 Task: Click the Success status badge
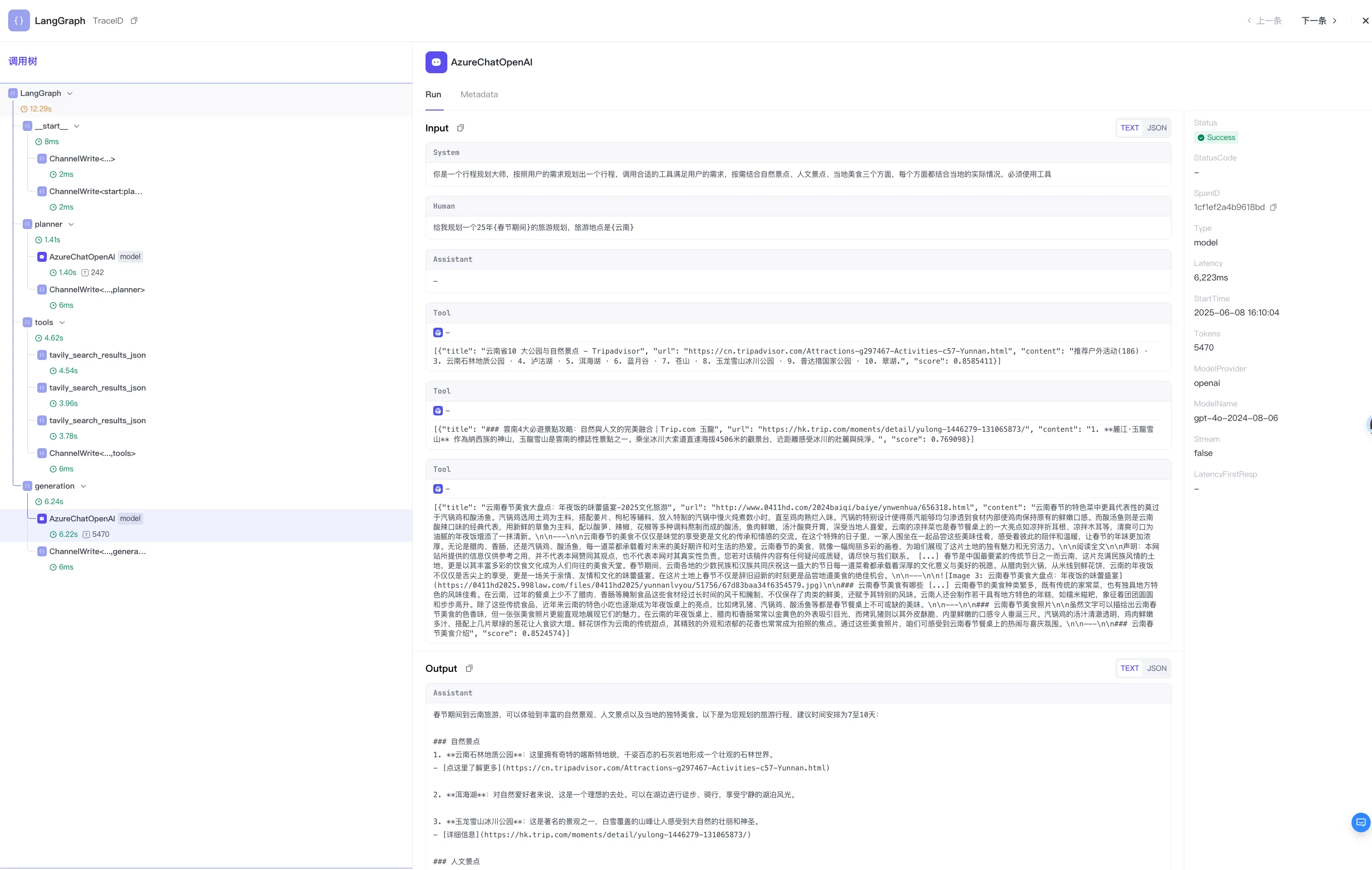(x=1216, y=138)
